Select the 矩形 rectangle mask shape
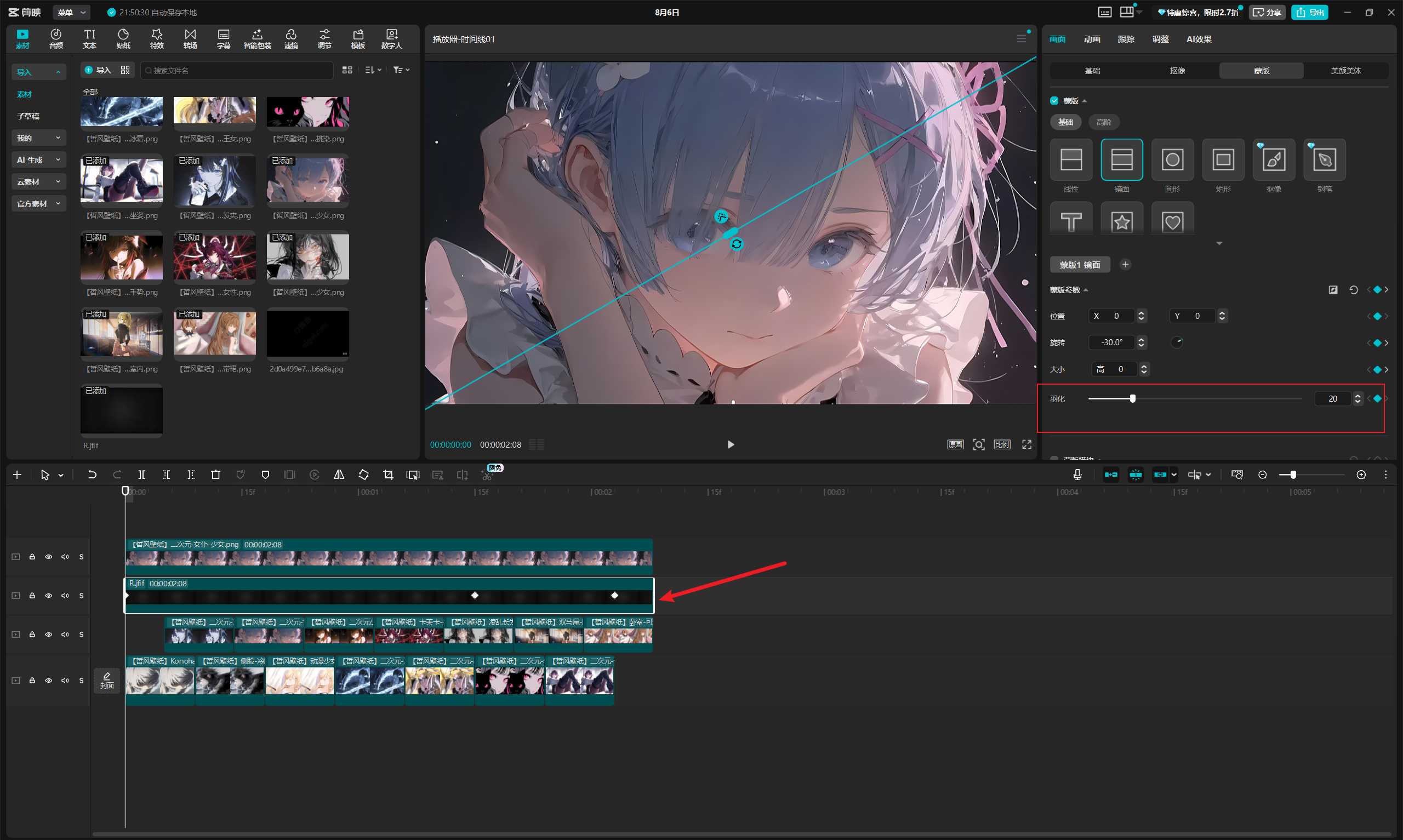 point(1223,159)
